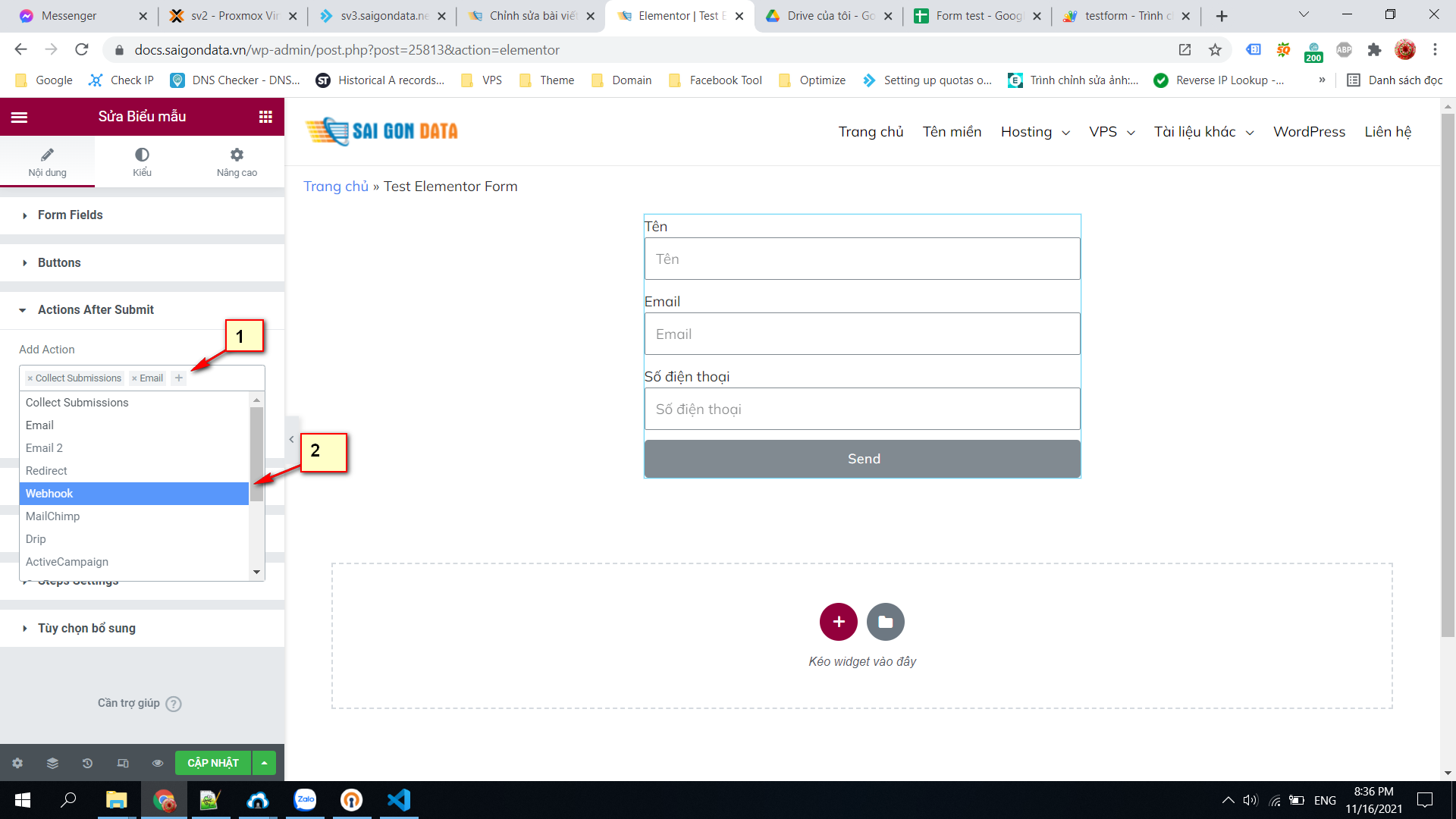The height and width of the screenshot is (819, 1456).
Task: Switch to the Nâng cao advanced tab
Action: [237, 162]
